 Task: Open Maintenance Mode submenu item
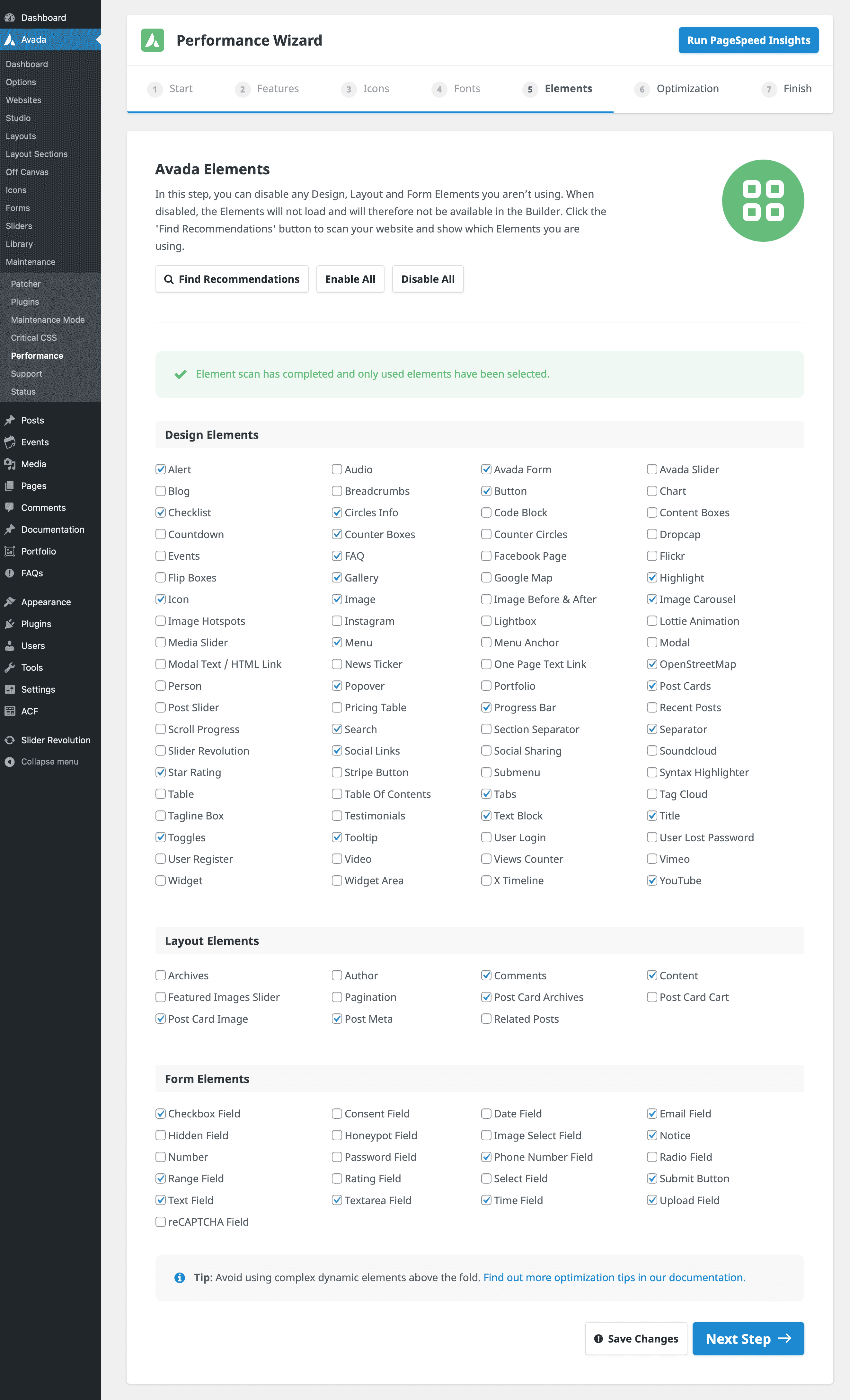point(48,320)
